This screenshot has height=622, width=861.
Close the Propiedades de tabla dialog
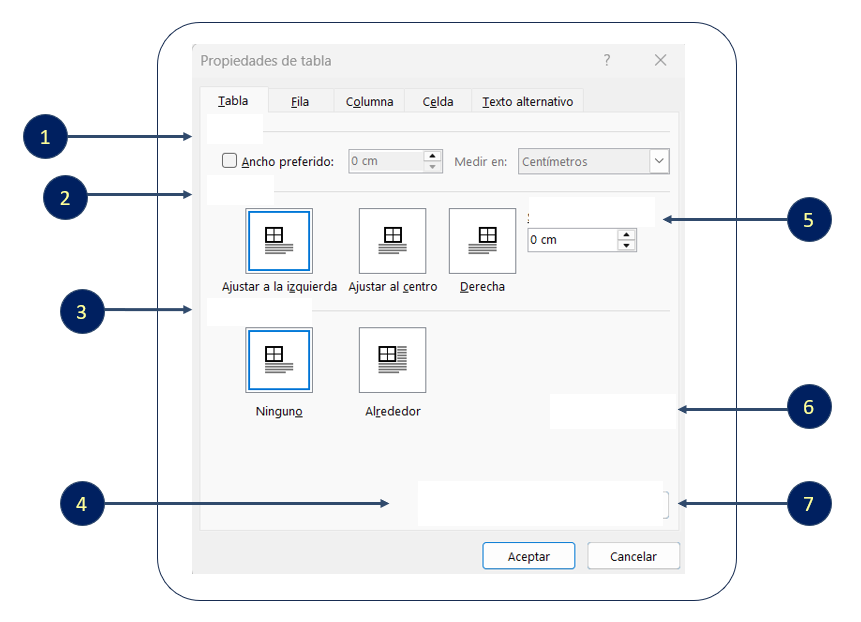pos(660,61)
